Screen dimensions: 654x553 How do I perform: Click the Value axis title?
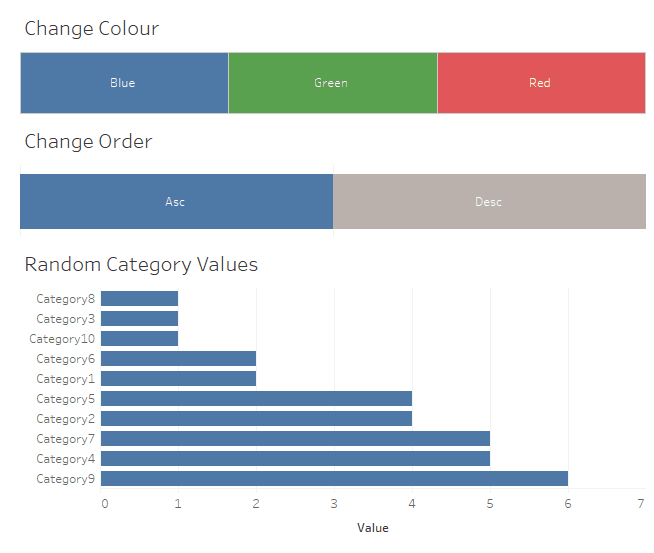[x=373, y=528]
